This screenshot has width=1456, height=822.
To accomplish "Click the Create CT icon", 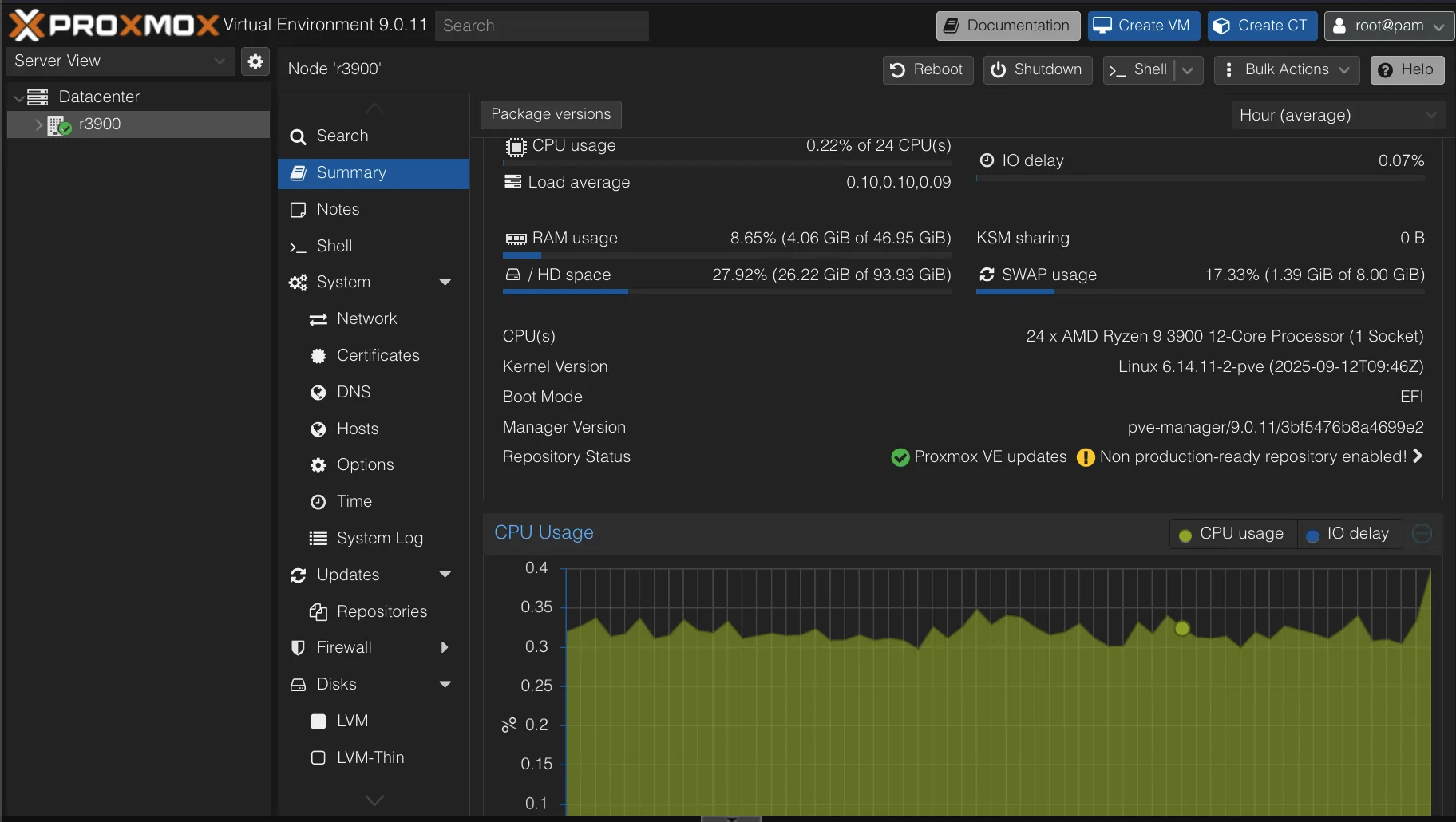I will point(1222,25).
